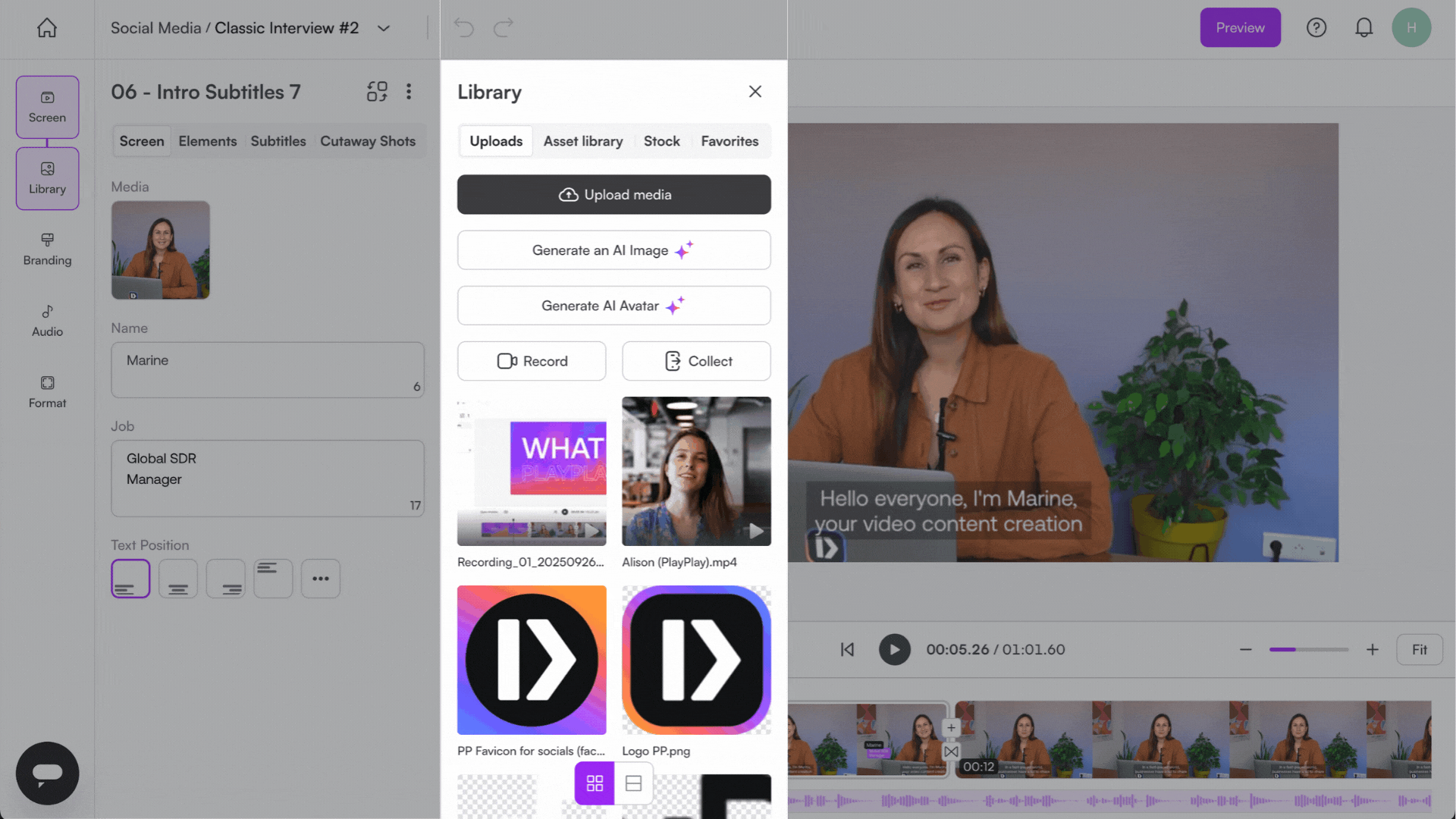Click the home icon
This screenshot has width=1456, height=819.
(x=47, y=28)
